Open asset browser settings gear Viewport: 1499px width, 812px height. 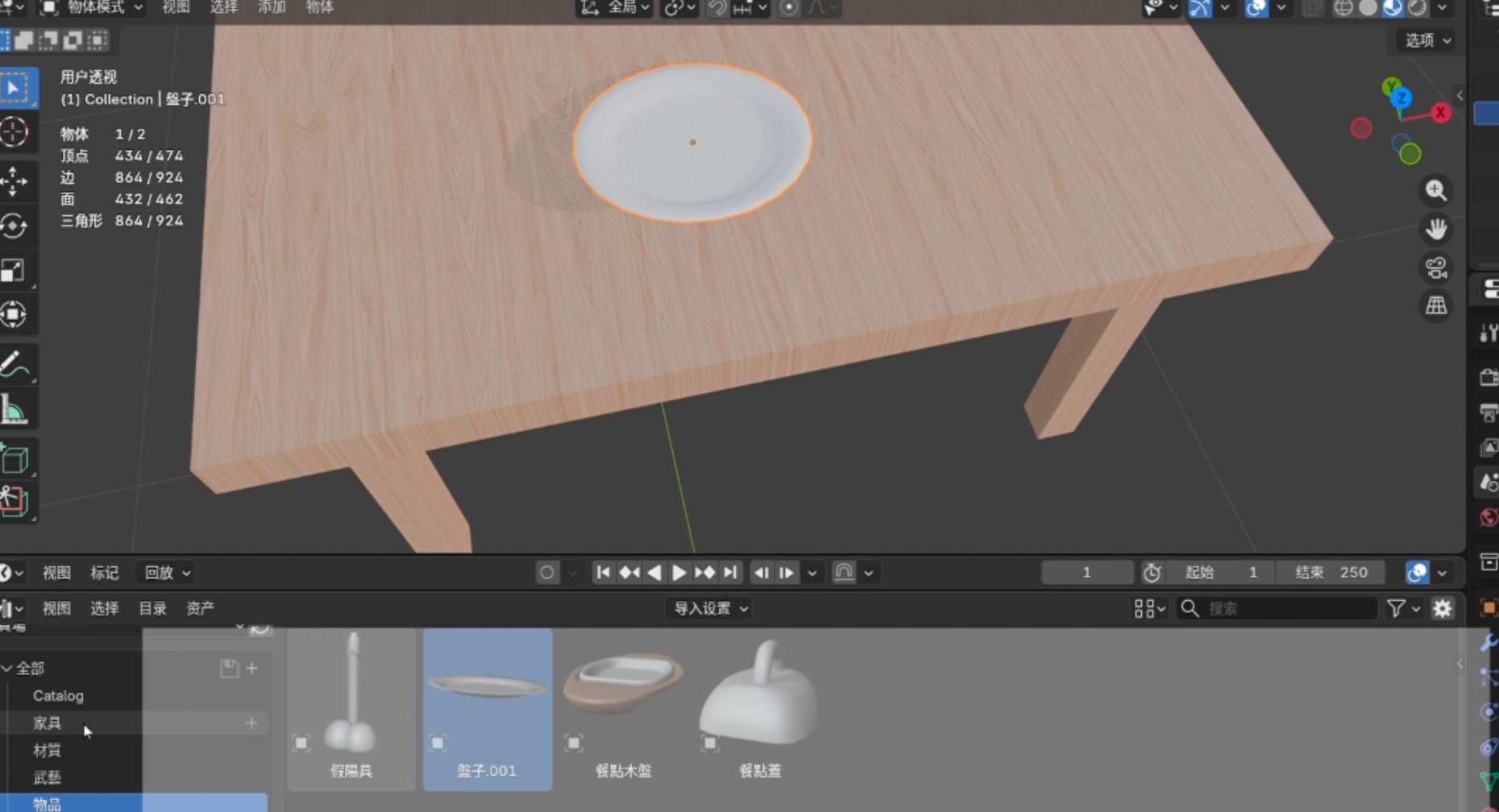coord(1443,608)
